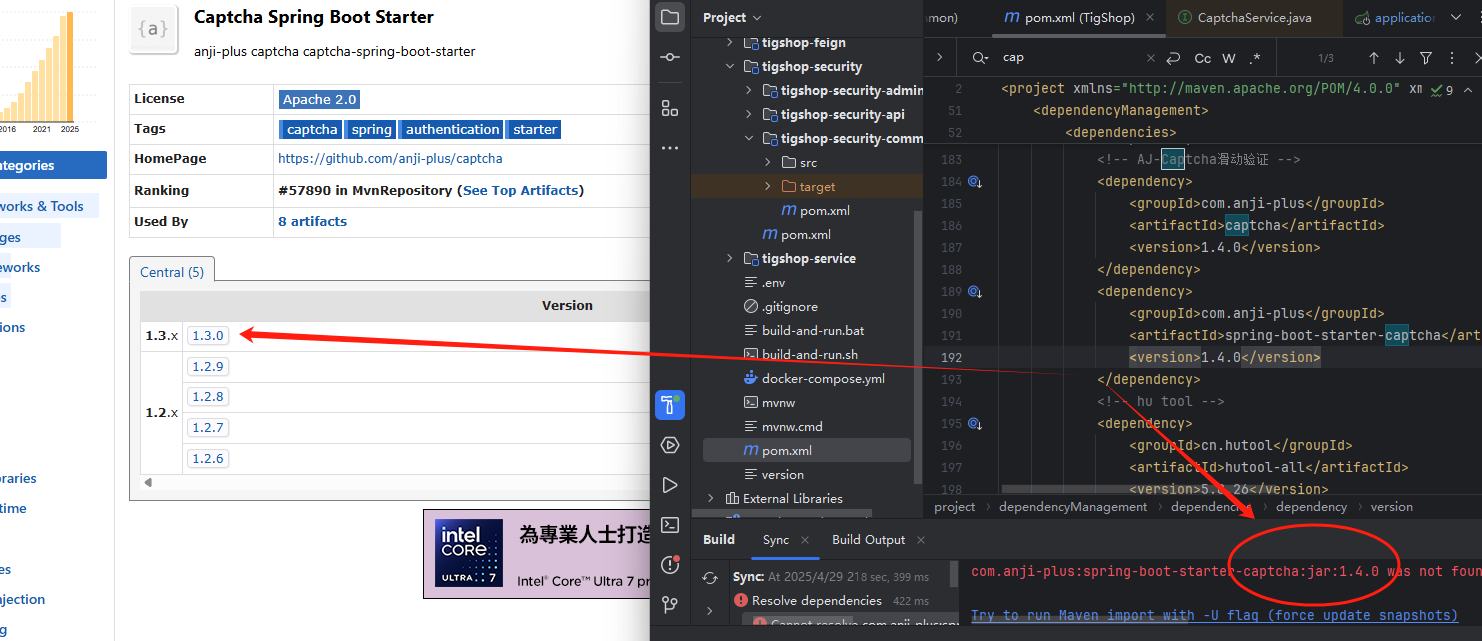
Task: Open the github.com/anji-plus/captcha homepage link
Action: [x=390, y=158]
